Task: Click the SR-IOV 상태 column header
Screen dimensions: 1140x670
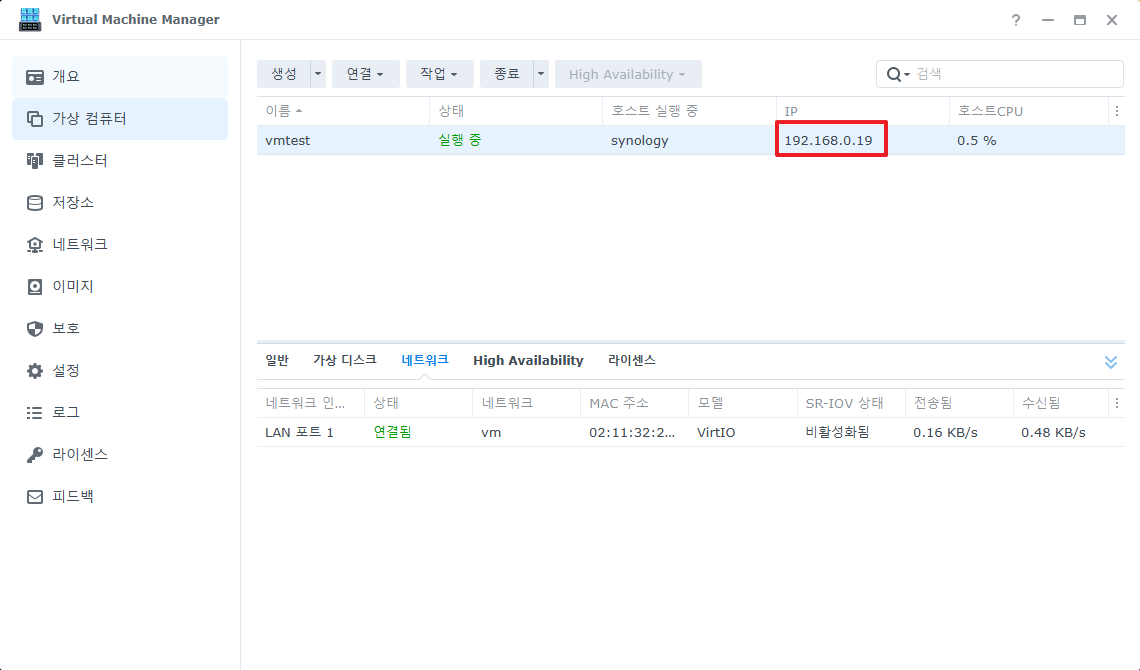Action: click(851, 403)
